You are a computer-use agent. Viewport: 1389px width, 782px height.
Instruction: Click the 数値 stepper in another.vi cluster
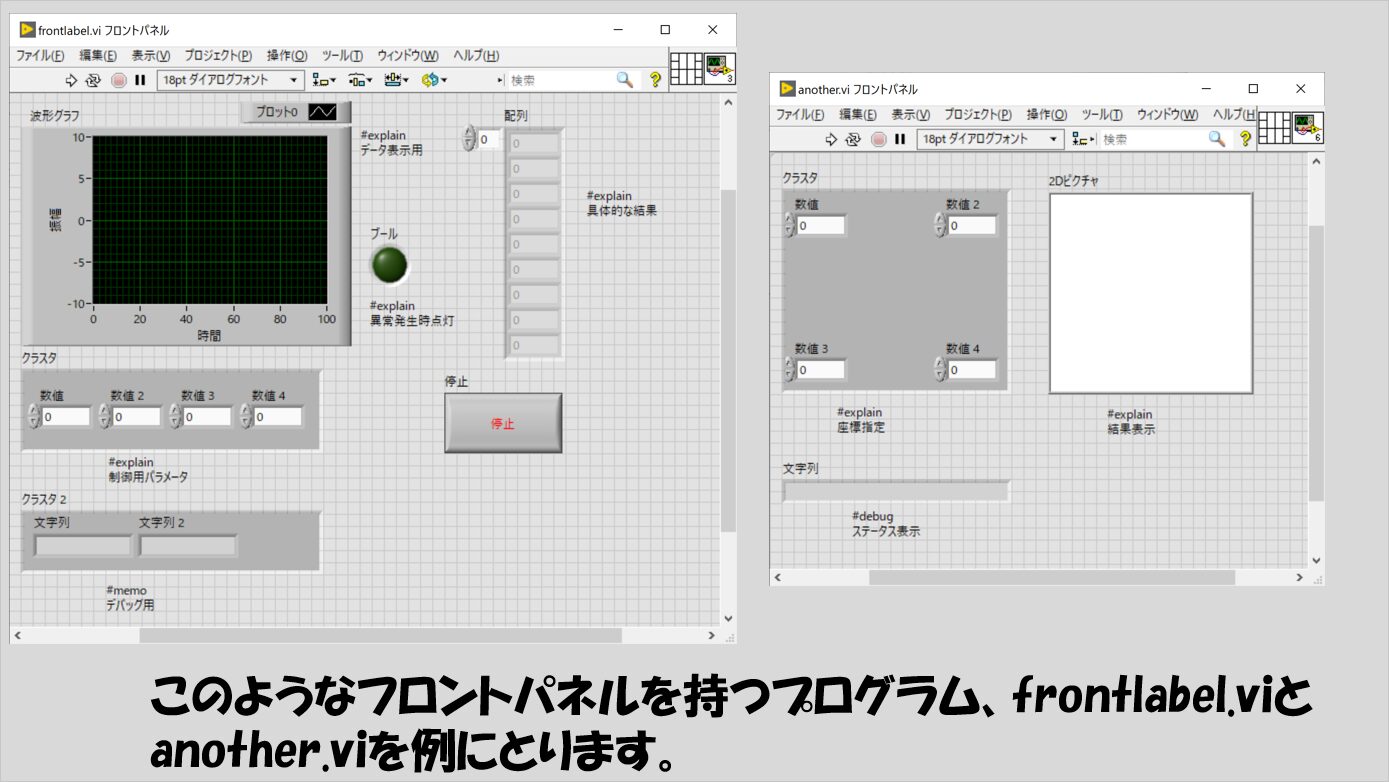point(789,225)
